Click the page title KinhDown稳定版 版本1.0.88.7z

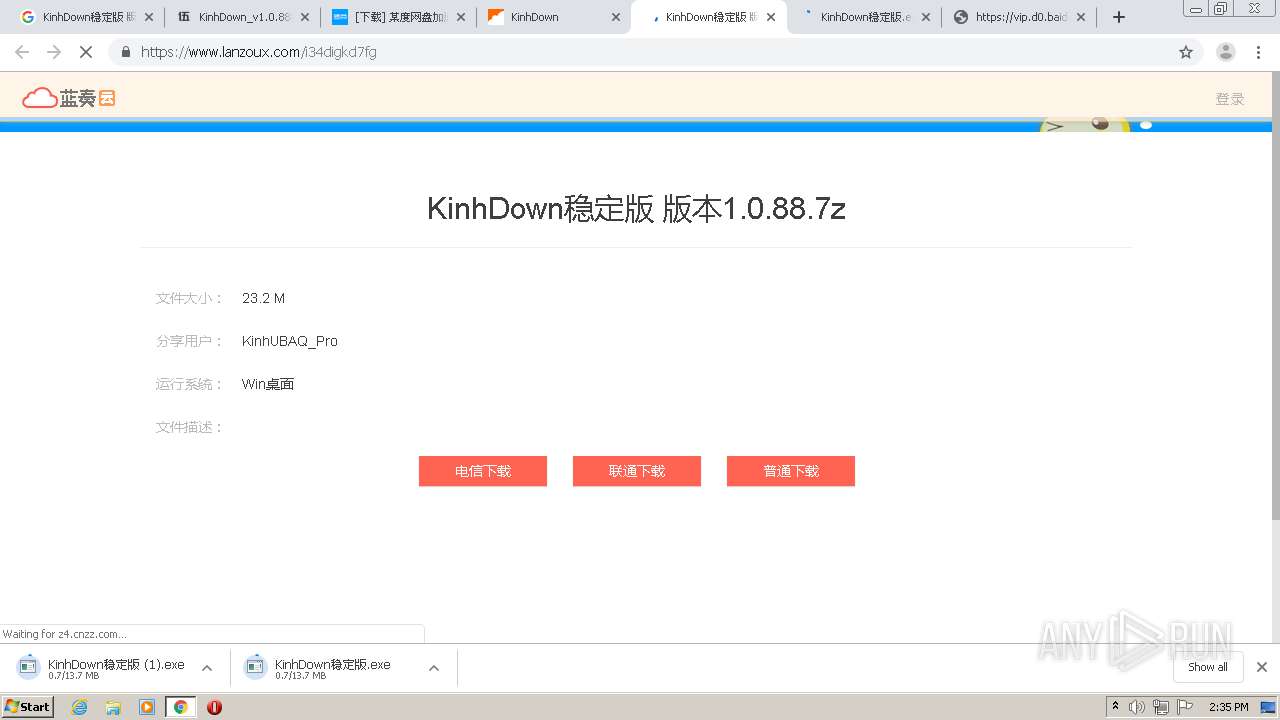[x=636, y=208]
